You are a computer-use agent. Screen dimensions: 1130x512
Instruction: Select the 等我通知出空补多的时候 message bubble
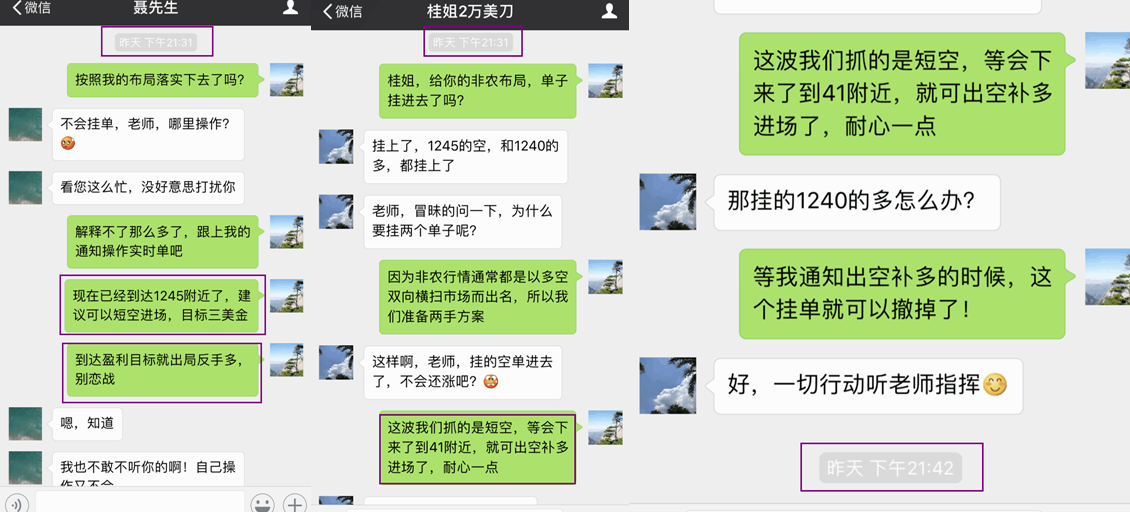(902, 293)
